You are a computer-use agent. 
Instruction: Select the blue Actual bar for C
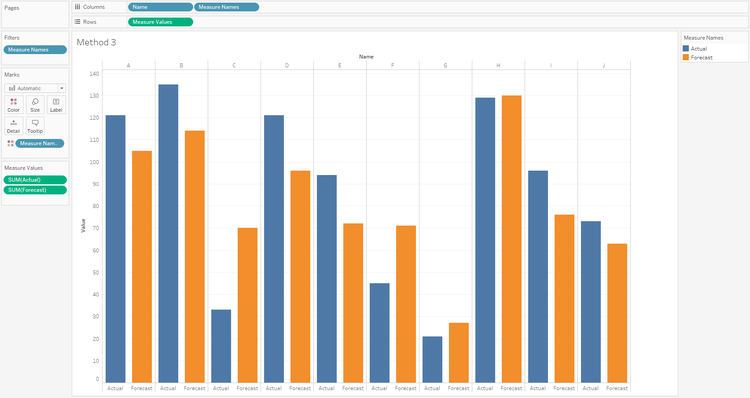tap(221, 346)
